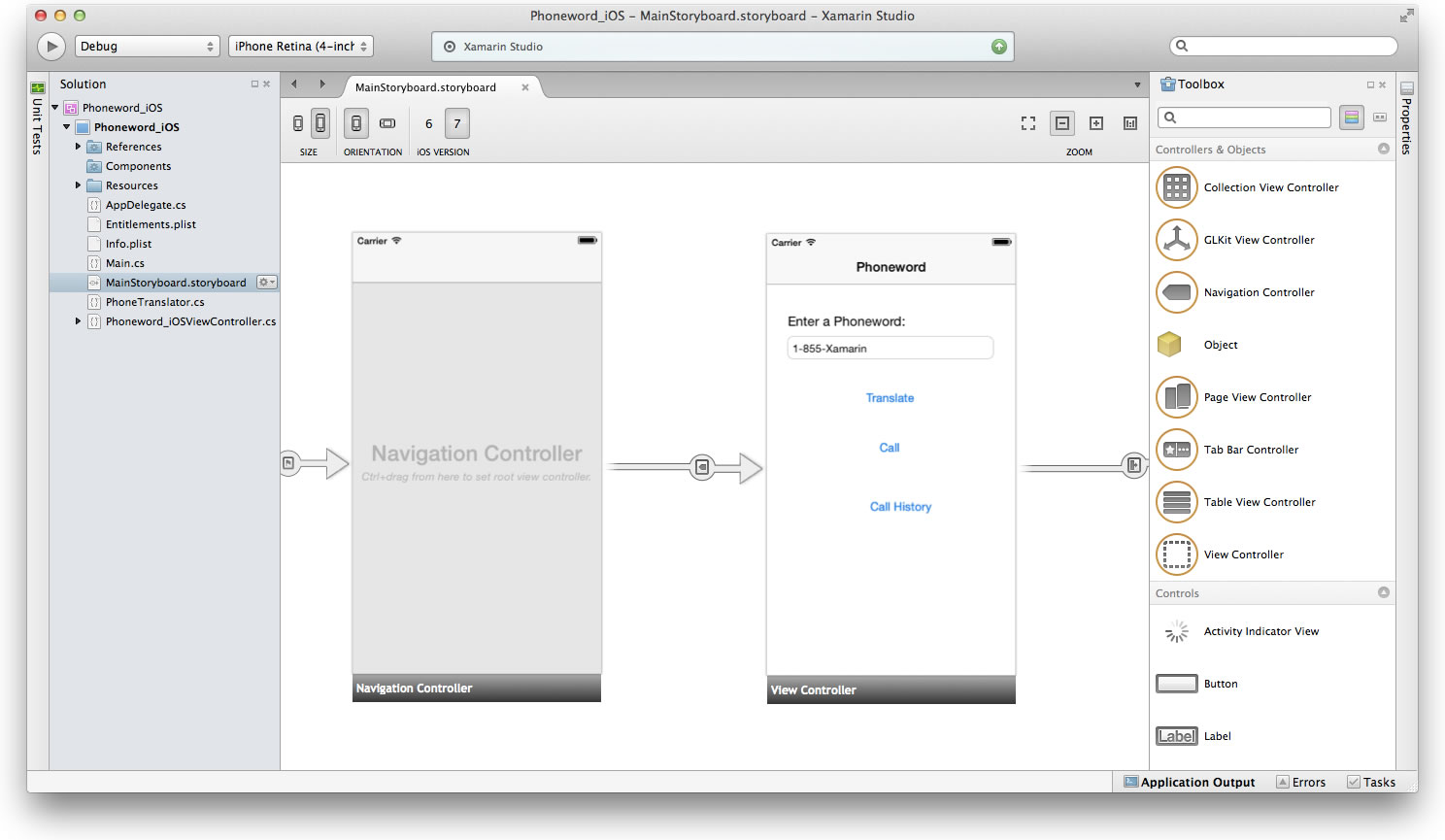This screenshot has width=1445, height=840.
Task: Select the Navigation Controller bottom bar
Action: [x=477, y=689]
